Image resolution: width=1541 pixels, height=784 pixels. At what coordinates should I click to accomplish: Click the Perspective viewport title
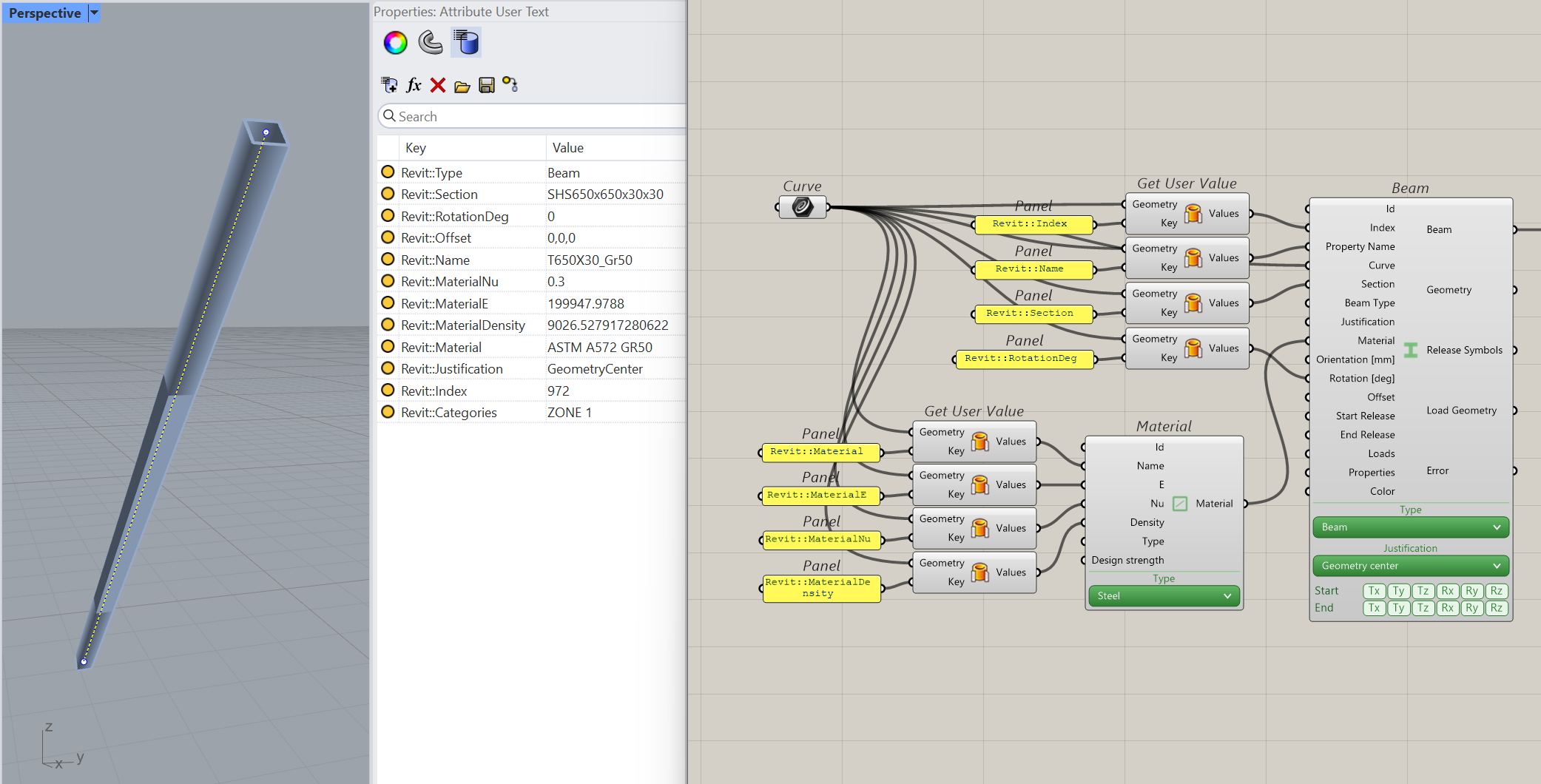pos(44,13)
